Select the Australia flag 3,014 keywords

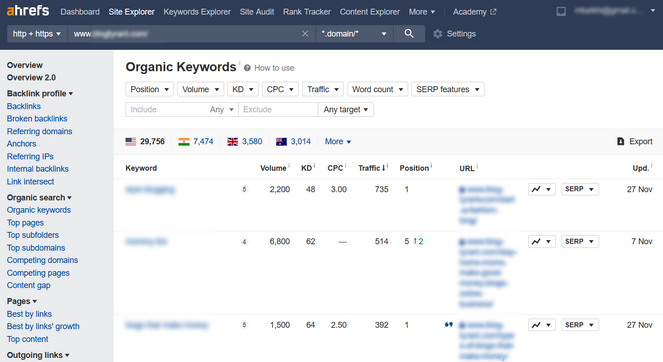[293, 141]
